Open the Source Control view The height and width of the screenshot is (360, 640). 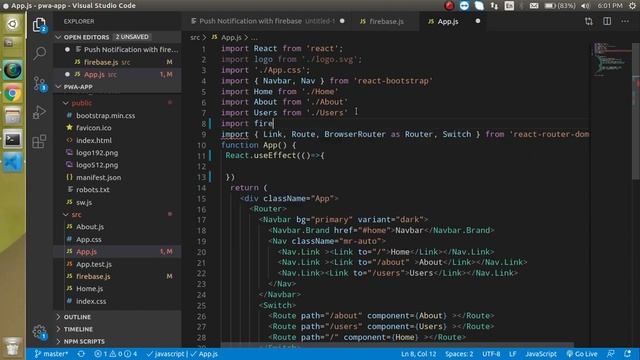[x=39, y=83]
